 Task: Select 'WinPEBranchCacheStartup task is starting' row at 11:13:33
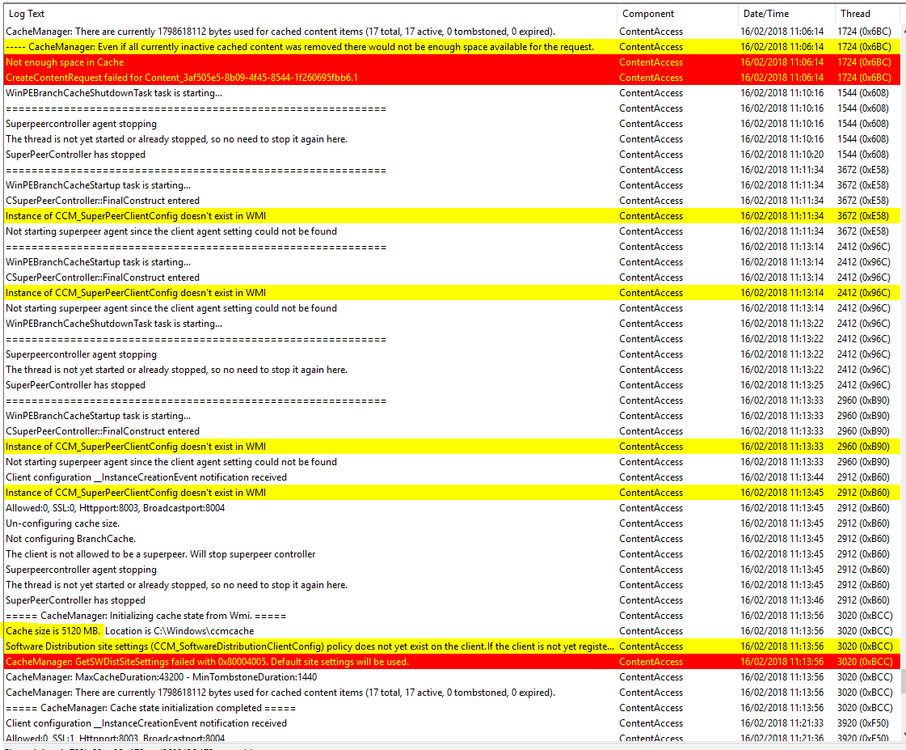[x=452, y=416]
